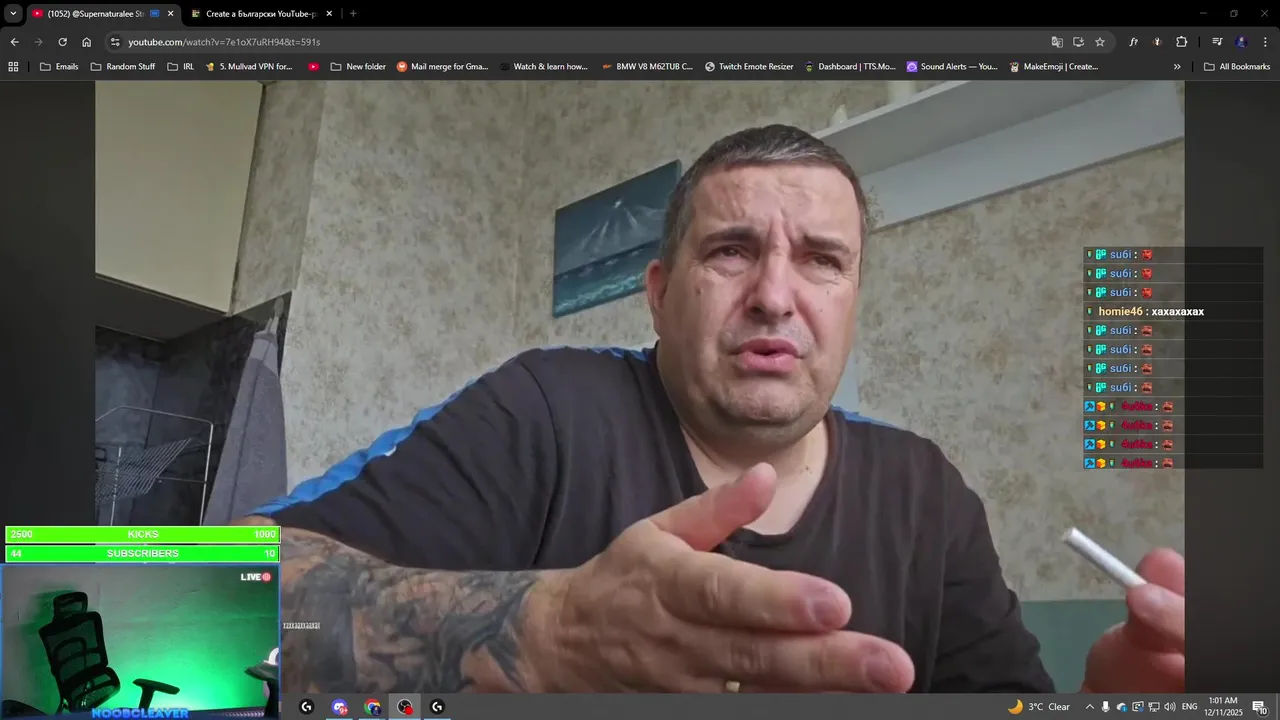
Task: Open 'Watch & learn how...' bookmark
Action: [x=543, y=66]
